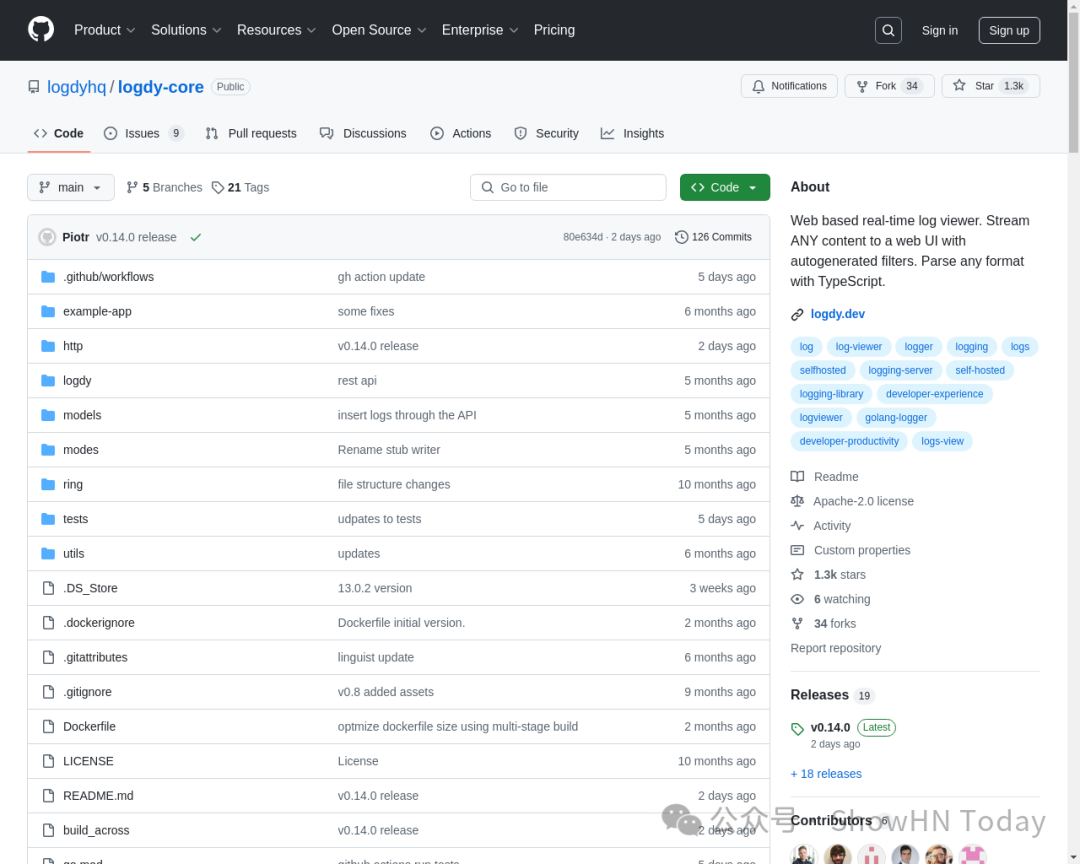Click the link icon beside logdy.dev
This screenshot has height=864, width=1080.
(797, 314)
